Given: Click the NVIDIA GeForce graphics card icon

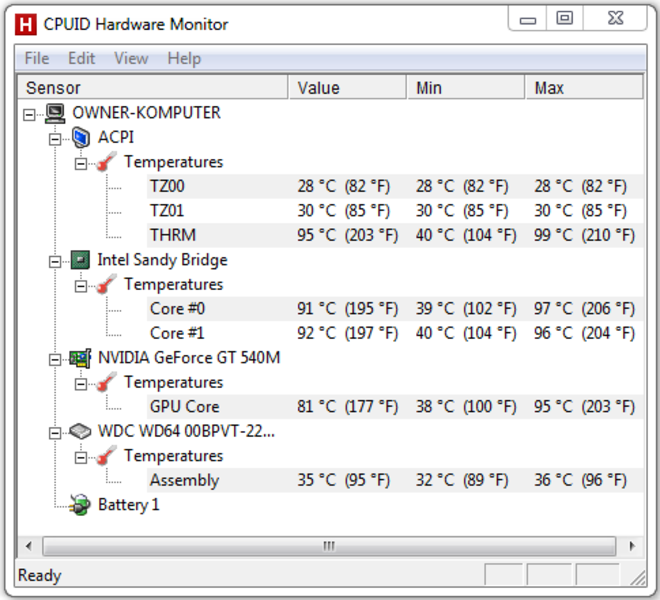Looking at the screenshot, I should (80, 358).
